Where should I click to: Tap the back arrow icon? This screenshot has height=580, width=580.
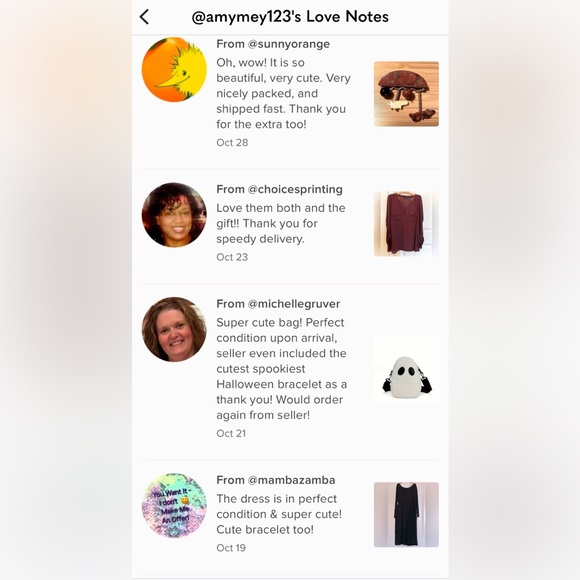144,17
